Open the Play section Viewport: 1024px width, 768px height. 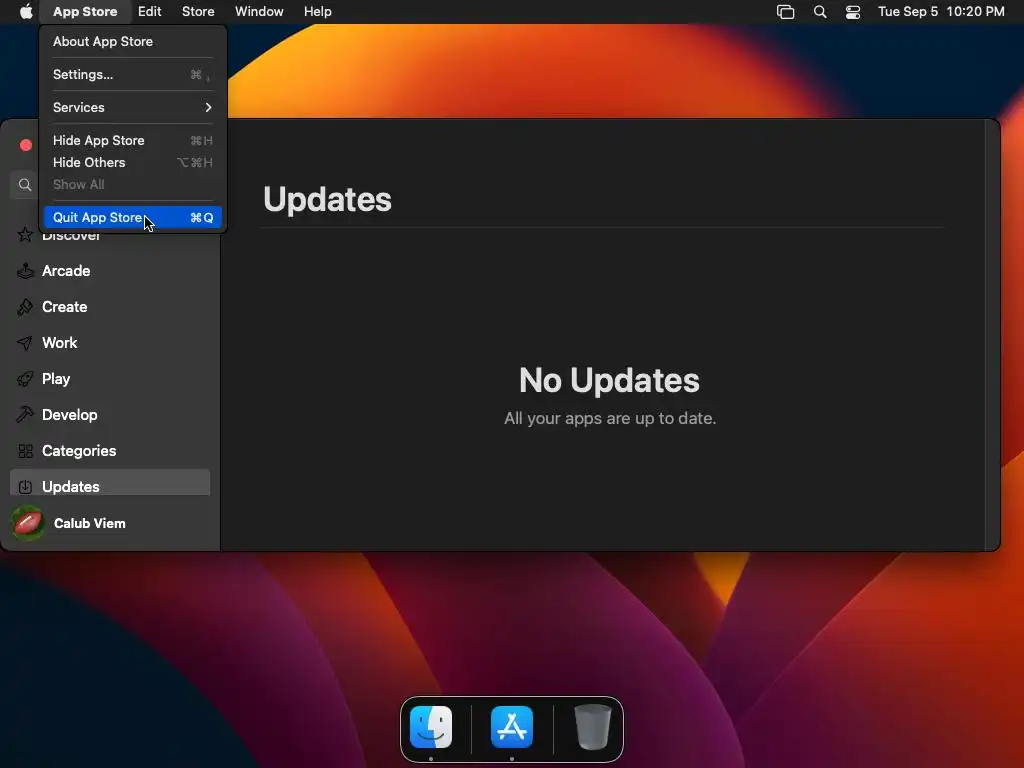tap(110, 379)
